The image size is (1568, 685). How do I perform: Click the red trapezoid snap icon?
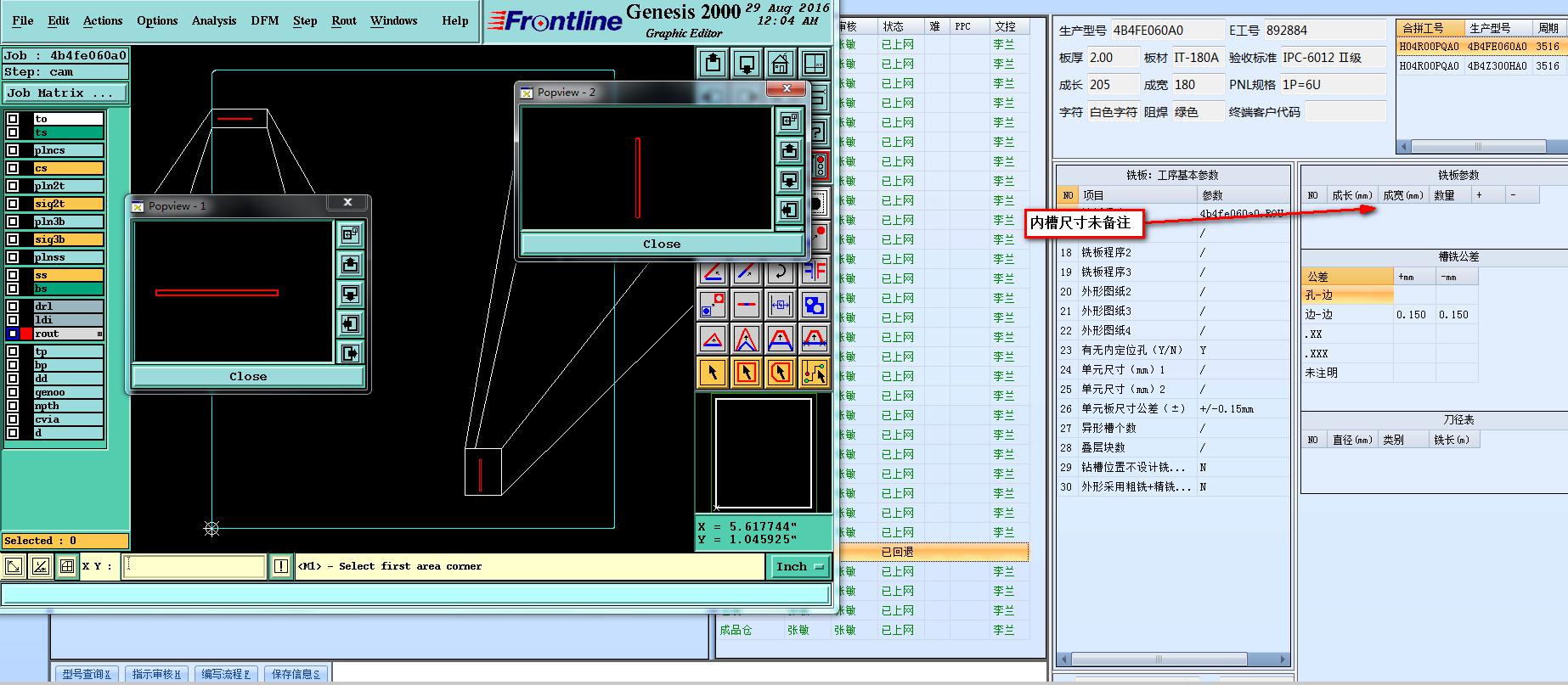[781, 339]
